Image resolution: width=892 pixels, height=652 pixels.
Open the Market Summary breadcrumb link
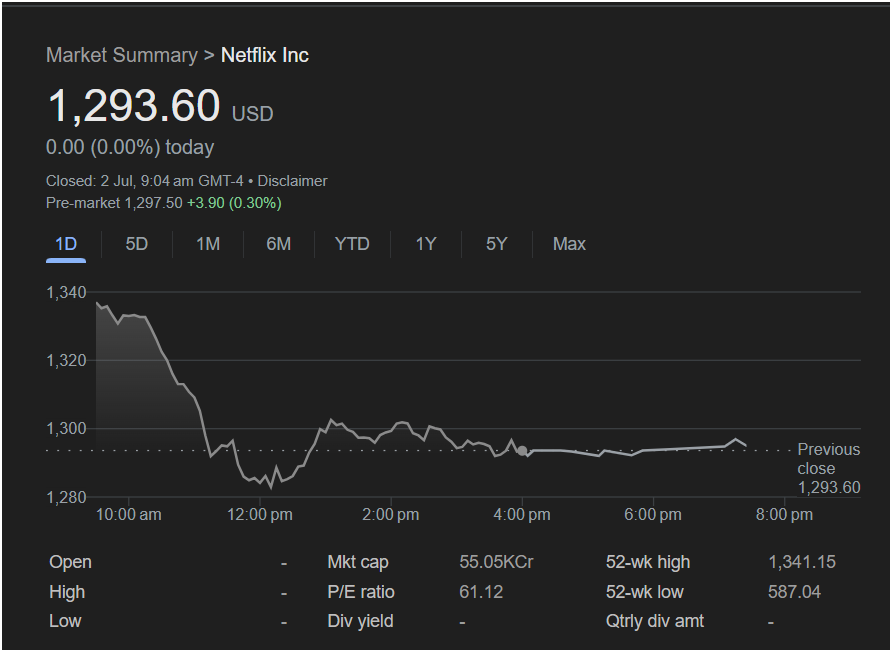point(122,55)
